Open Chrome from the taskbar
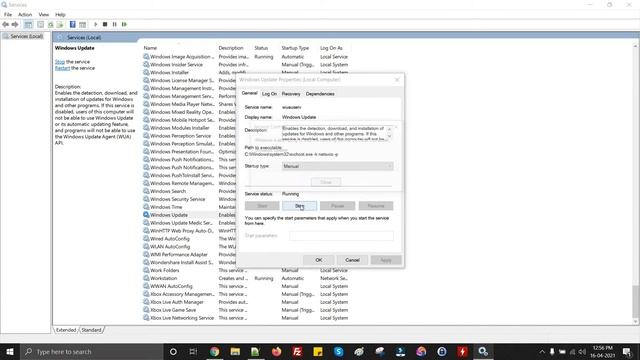The image size is (640, 360). click(x=214, y=351)
